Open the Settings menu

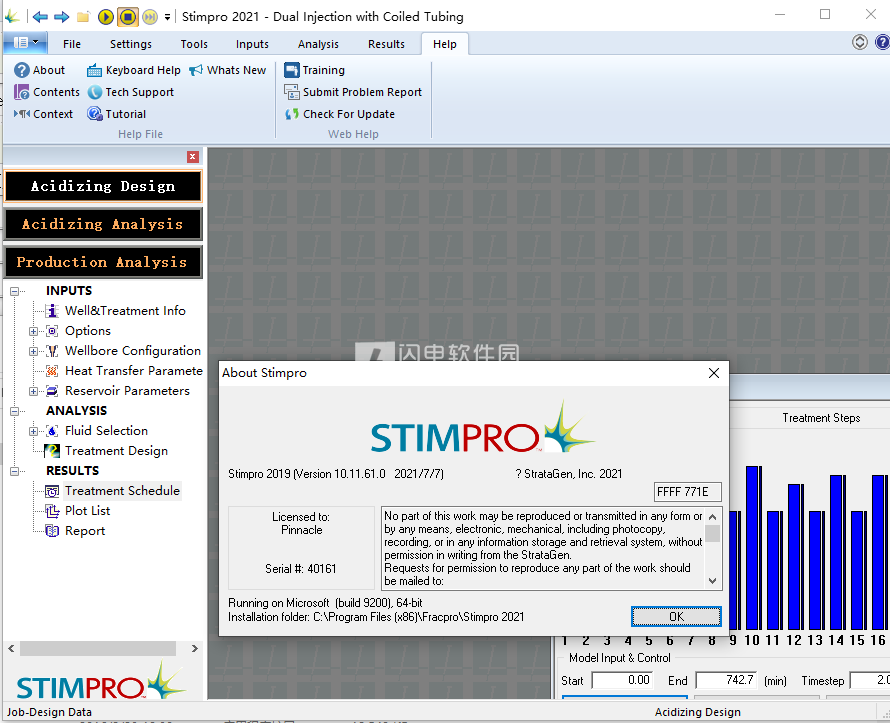[x=131, y=44]
